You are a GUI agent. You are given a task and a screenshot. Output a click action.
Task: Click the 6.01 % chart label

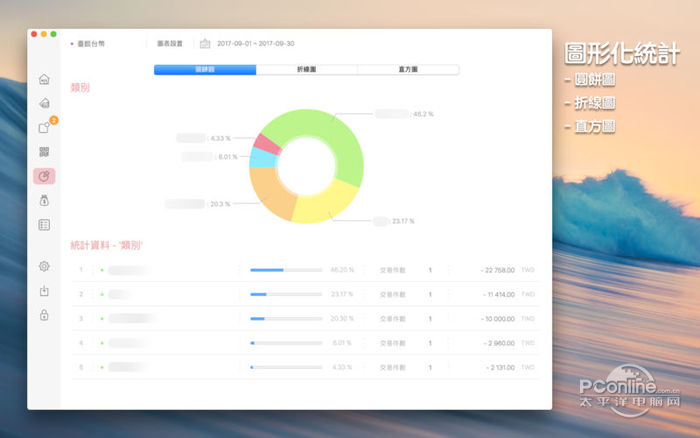click(x=228, y=157)
